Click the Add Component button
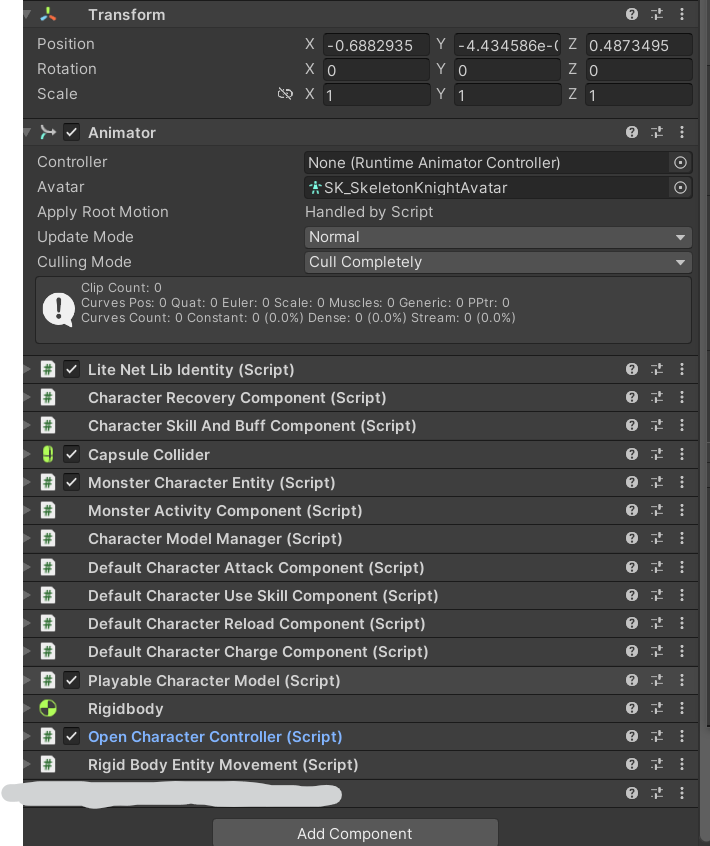Viewport: 710px width, 846px height. (355, 833)
